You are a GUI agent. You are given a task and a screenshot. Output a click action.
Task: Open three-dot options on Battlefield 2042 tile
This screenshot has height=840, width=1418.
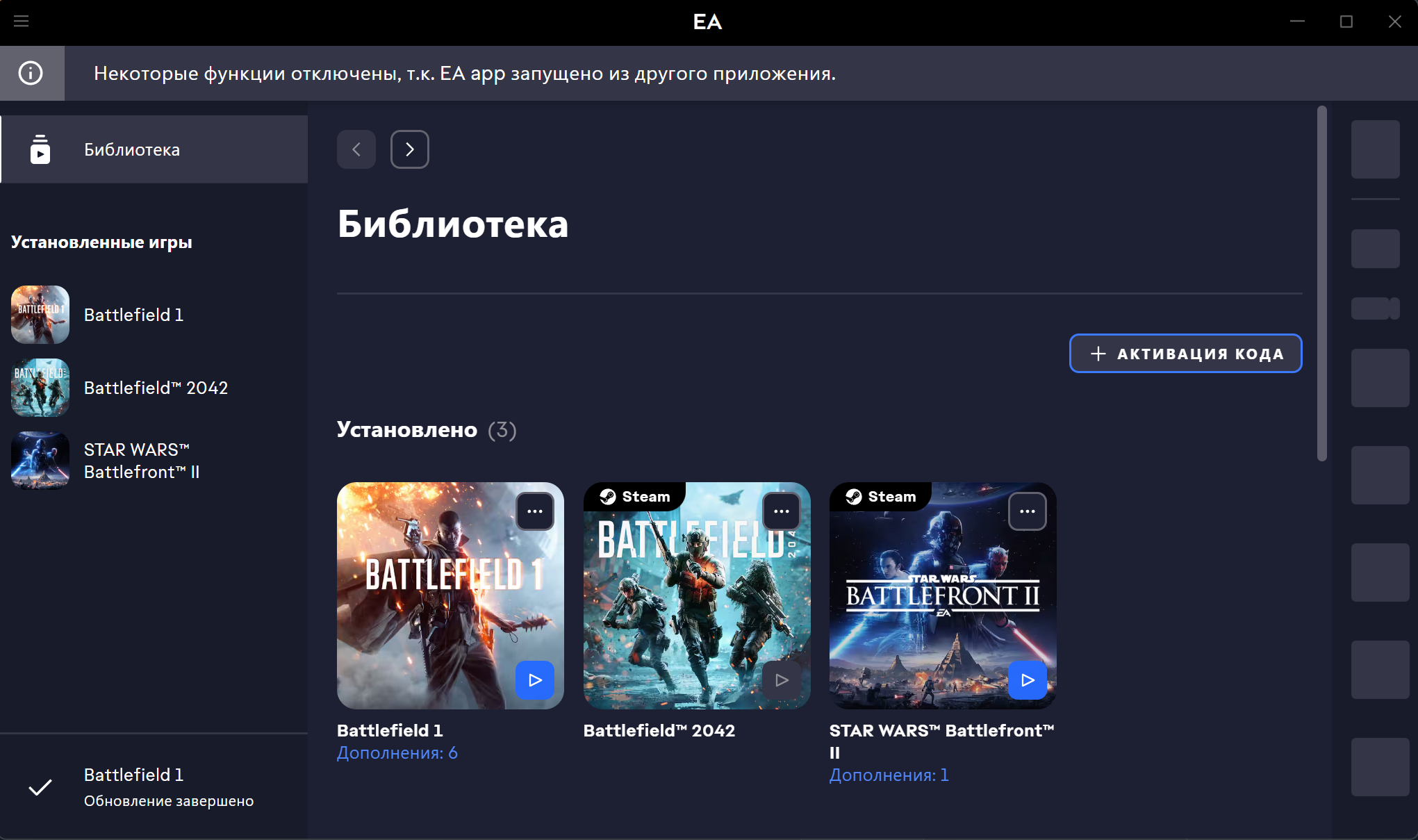tap(782, 511)
